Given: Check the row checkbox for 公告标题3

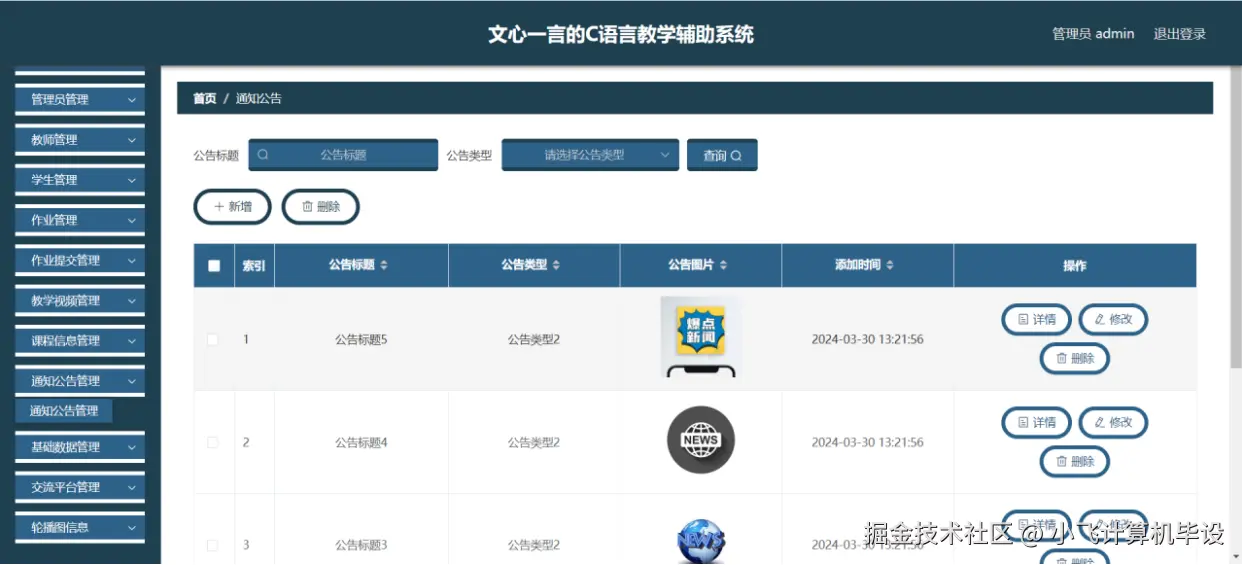Looking at the screenshot, I should tap(213, 545).
